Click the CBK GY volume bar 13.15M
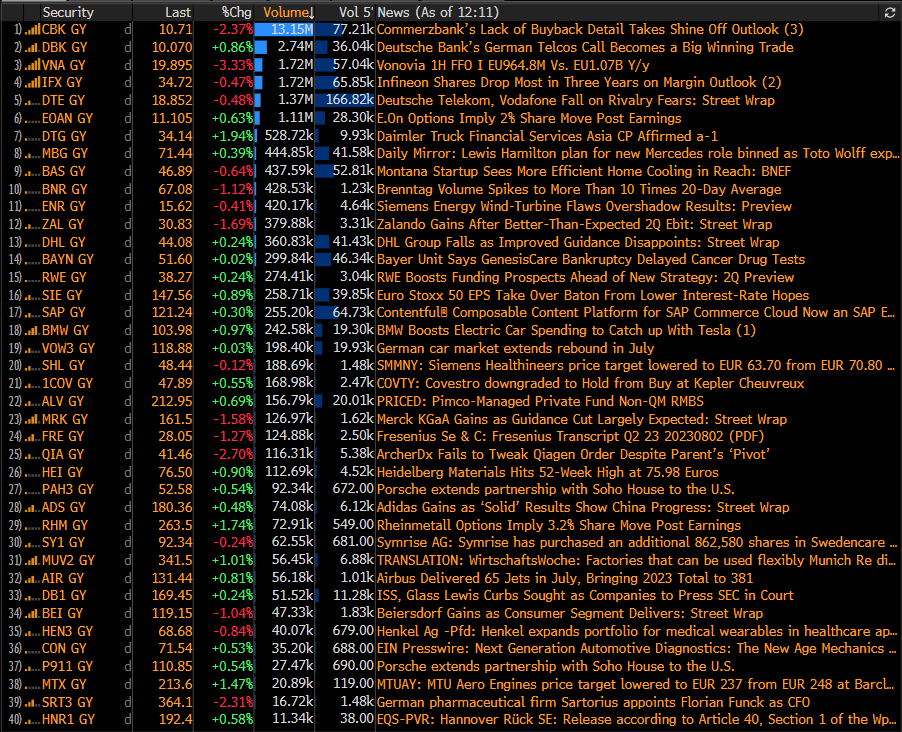 tap(284, 30)
